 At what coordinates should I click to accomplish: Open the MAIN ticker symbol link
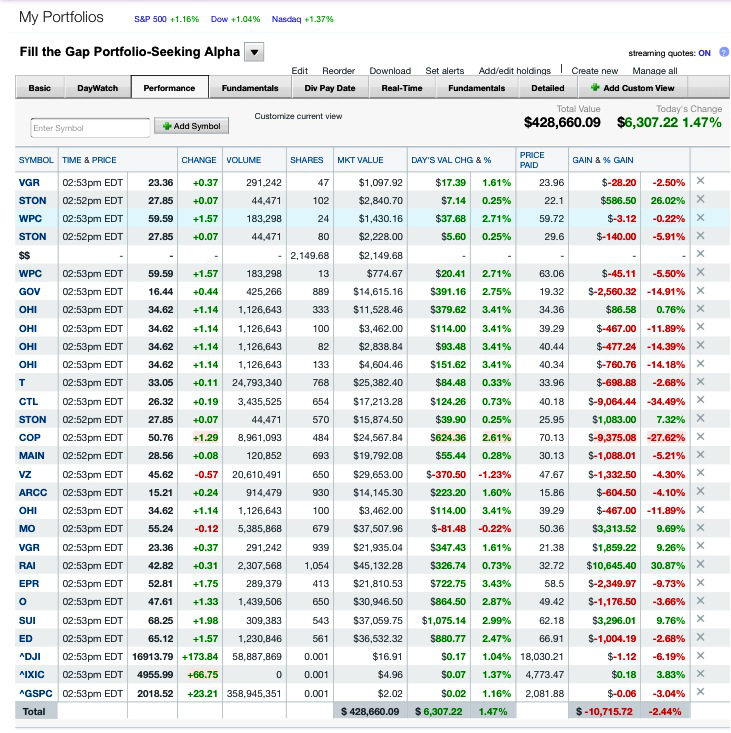[x=32, y=456]
